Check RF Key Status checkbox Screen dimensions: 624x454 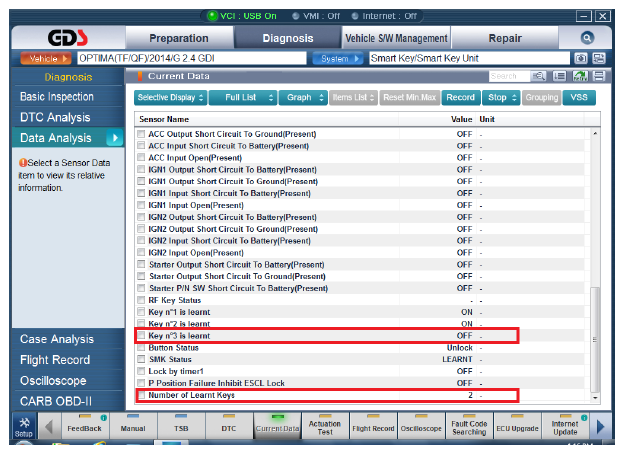pyautogui.click(x=141, y=300)
